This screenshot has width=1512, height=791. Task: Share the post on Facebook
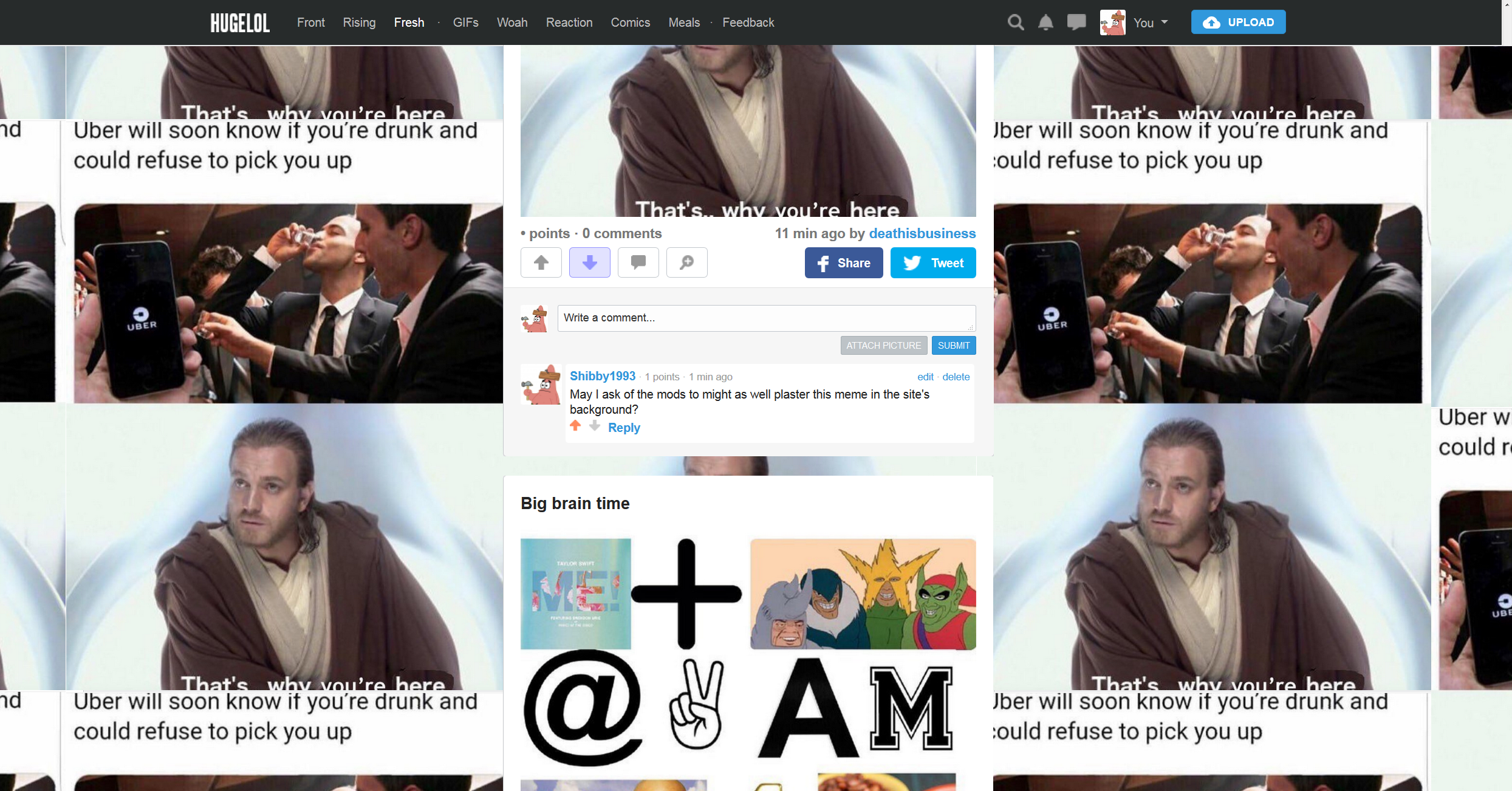843,262
